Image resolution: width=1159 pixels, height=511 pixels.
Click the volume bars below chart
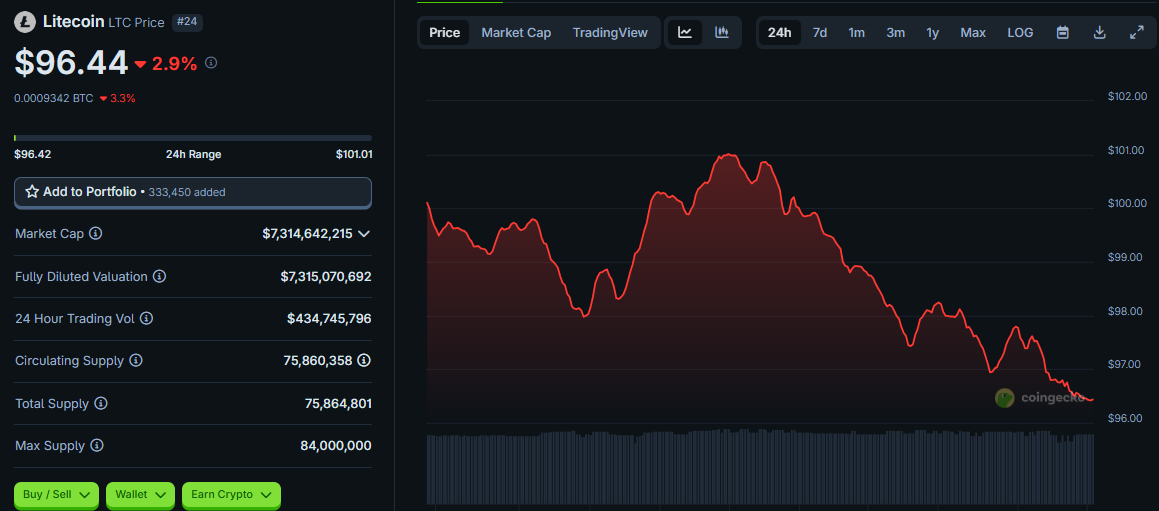coord(760,467)
